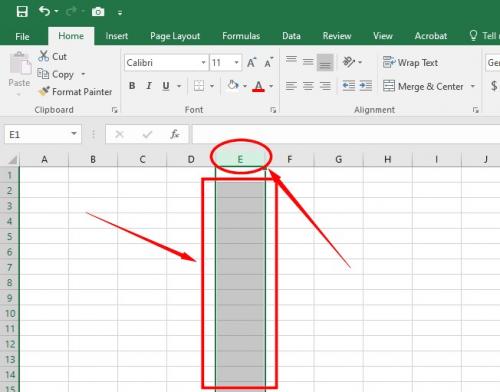
Task: Activate Format Painter
Action: tap(75, 92)
